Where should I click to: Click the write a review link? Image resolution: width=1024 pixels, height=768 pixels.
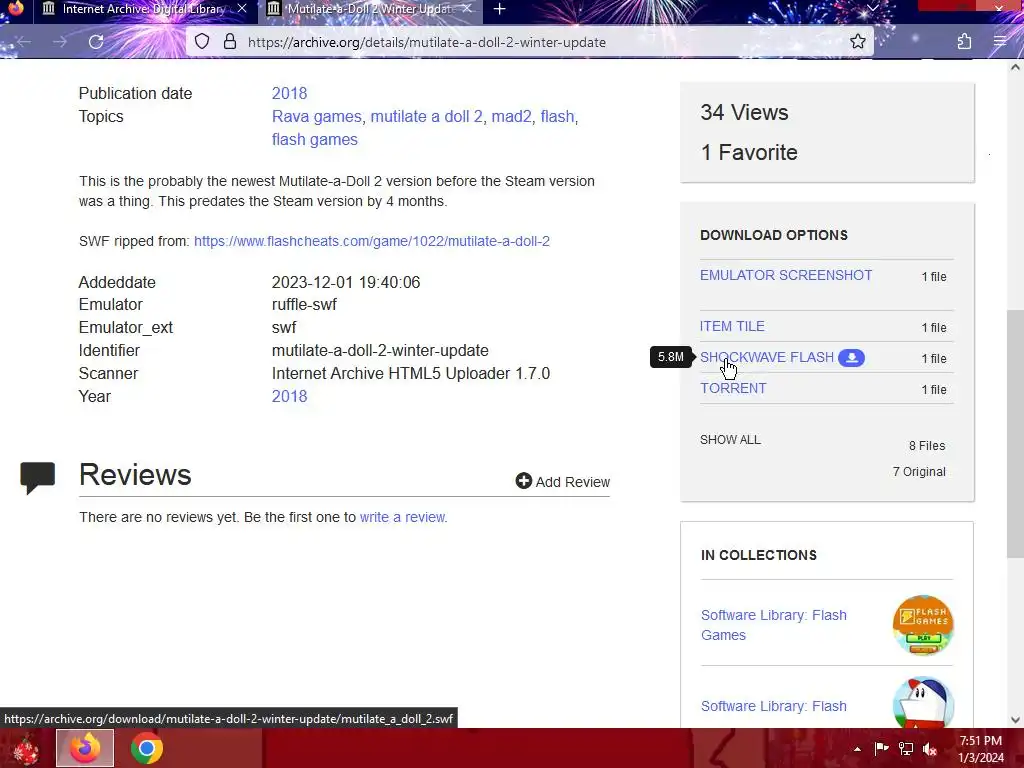point(402,517)
